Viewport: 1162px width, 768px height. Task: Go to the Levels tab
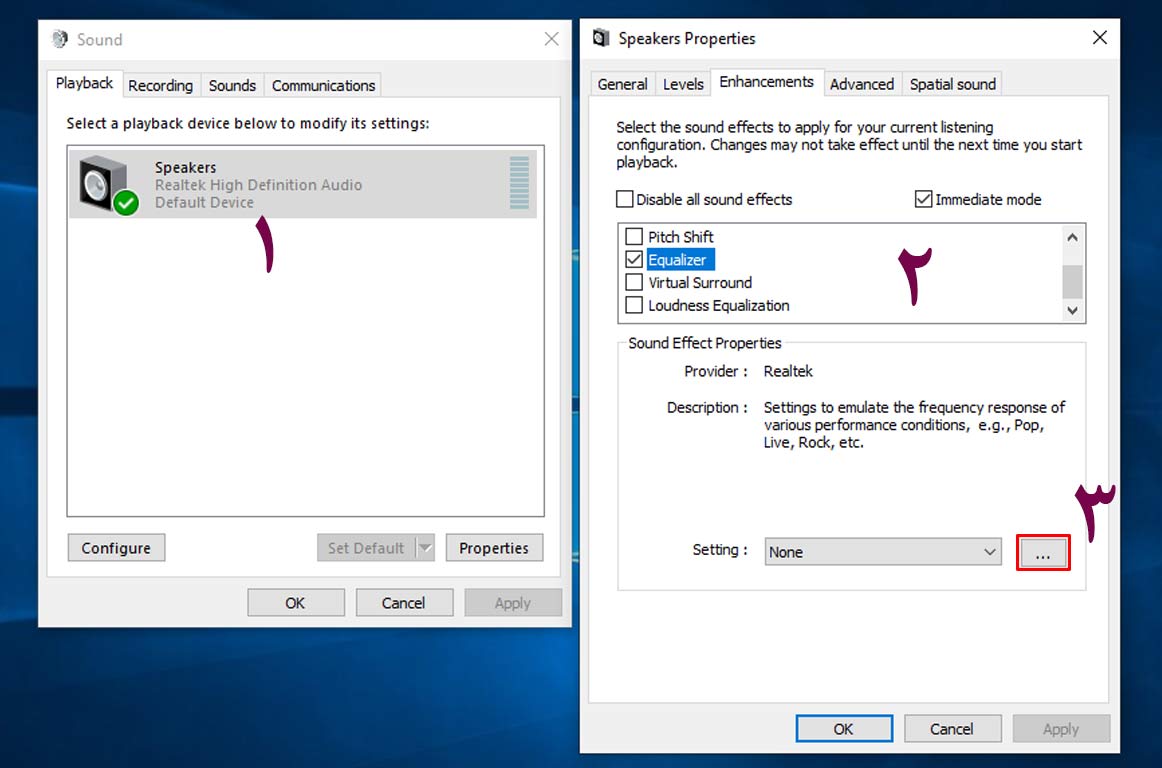click(683, 85)
